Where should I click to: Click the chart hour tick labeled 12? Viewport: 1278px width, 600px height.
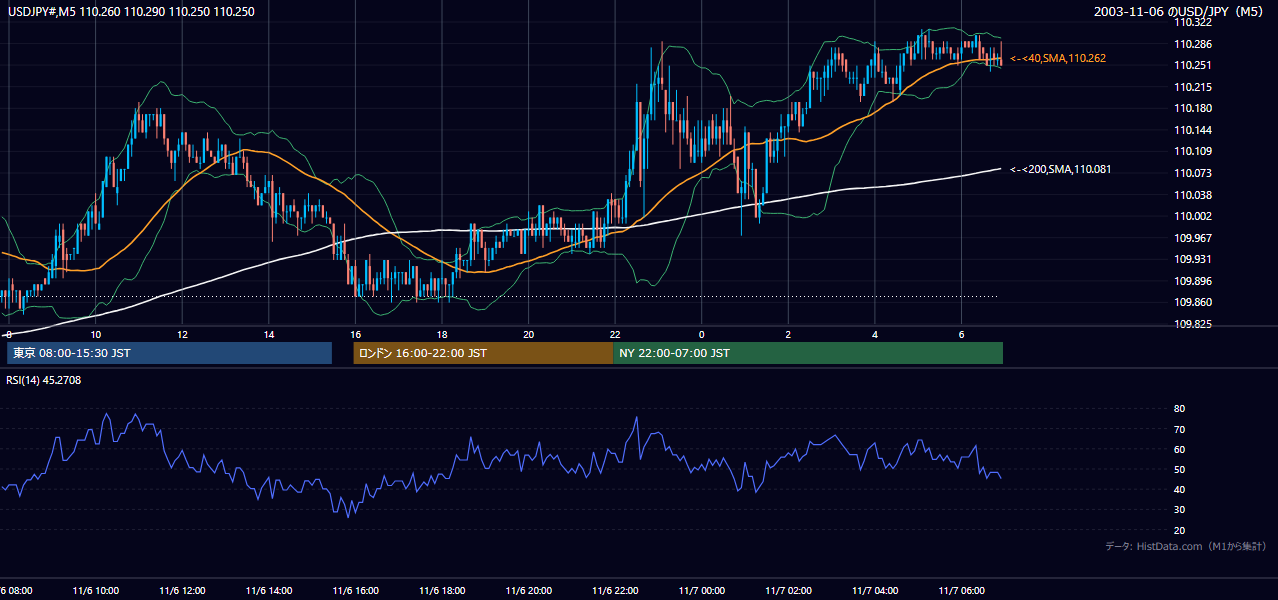point(182,334)
